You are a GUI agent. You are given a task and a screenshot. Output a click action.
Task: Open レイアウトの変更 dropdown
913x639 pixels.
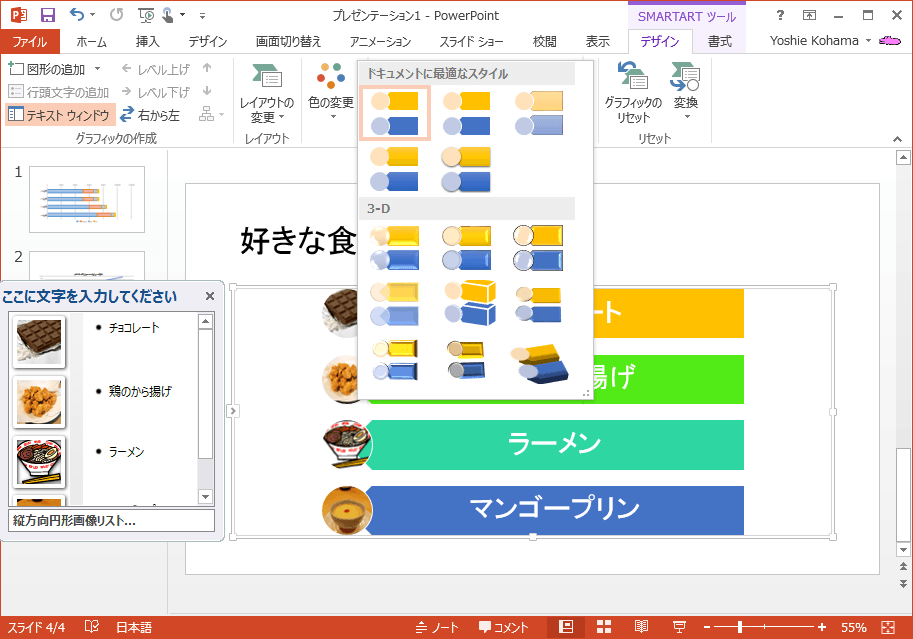tap(267, 93)
